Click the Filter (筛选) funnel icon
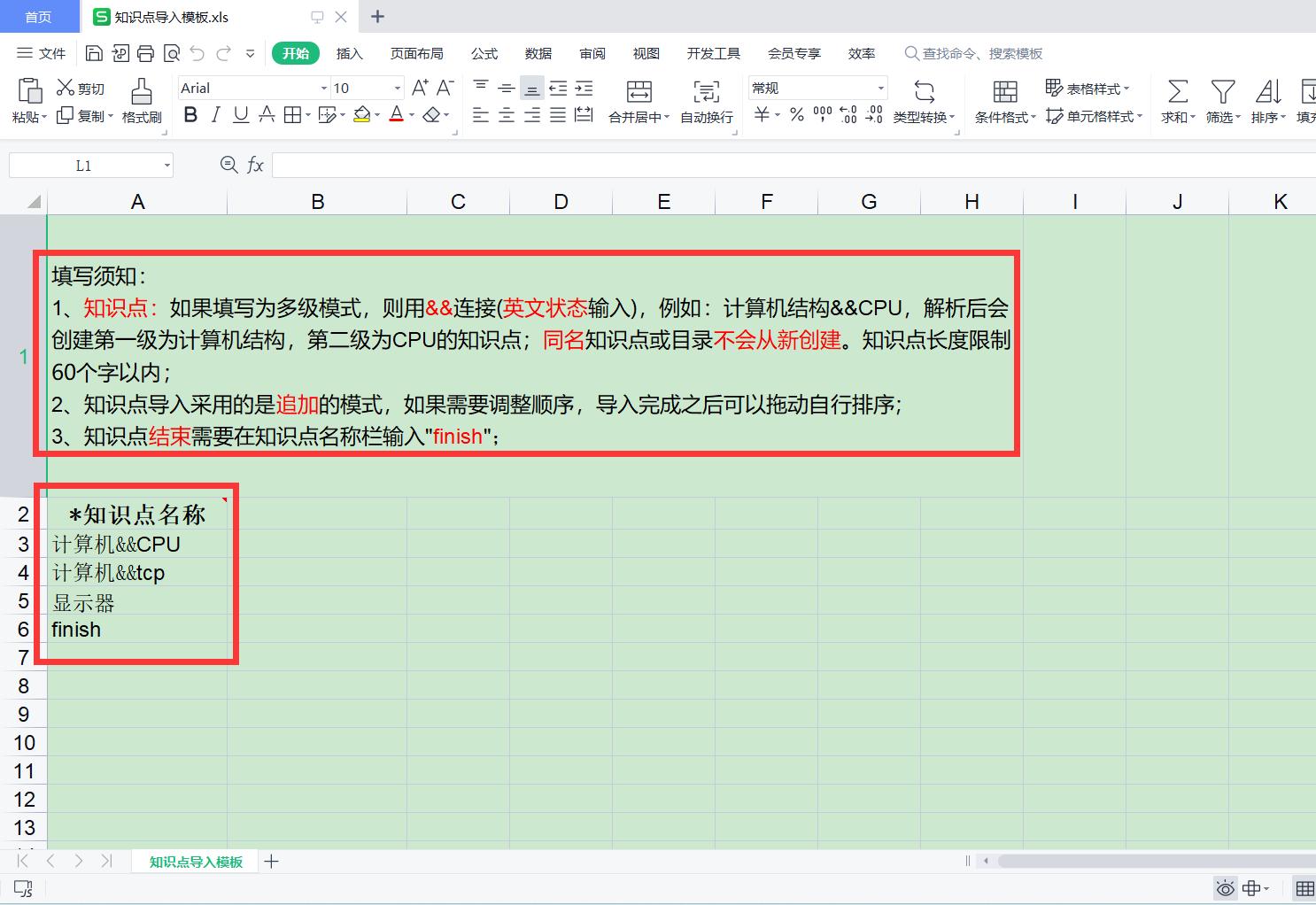The height and width of the screenshot is (905, 1316). pyautogui.click(x=1223, y=91)
